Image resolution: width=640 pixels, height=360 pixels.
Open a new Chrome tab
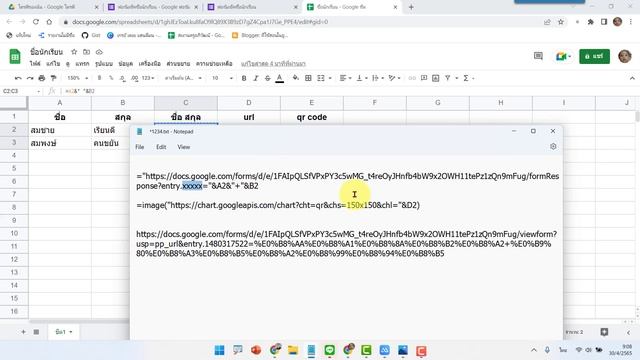pos(411,7)
